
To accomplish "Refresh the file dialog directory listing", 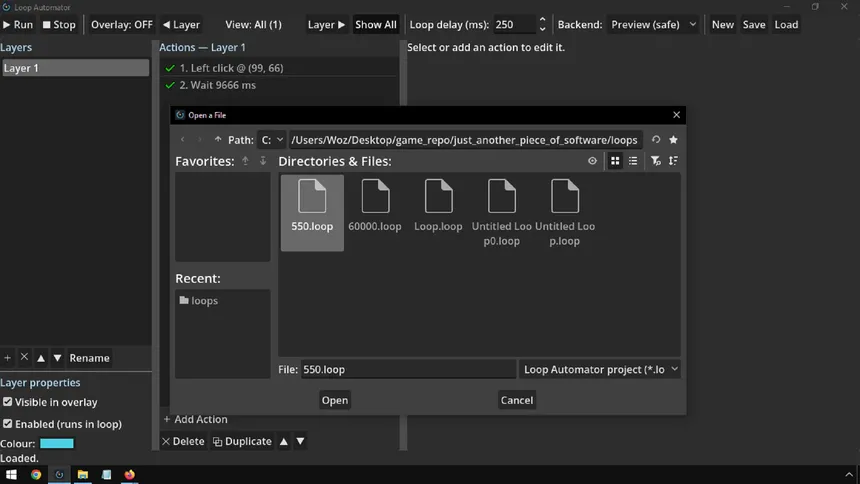I will [x=656, y=139].
